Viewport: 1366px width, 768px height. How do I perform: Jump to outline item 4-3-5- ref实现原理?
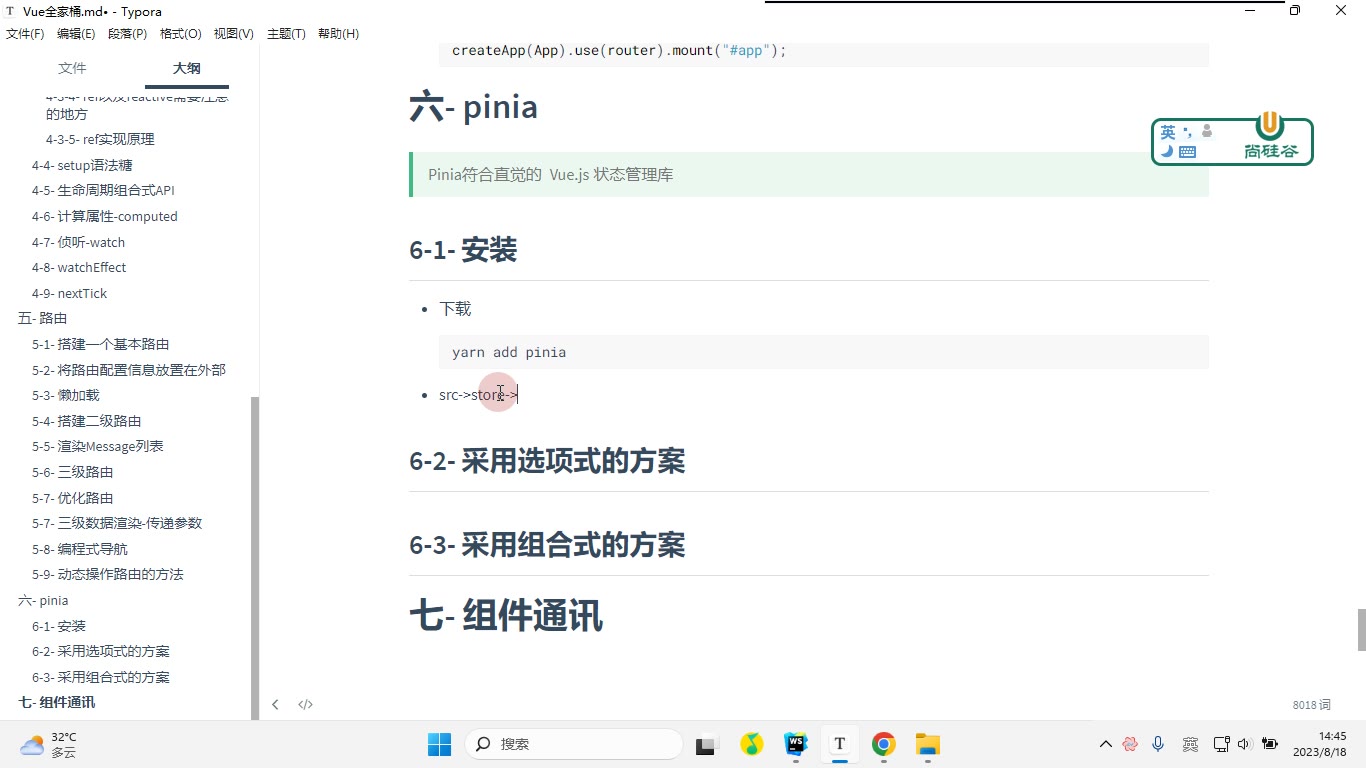[x=100, y=140]
